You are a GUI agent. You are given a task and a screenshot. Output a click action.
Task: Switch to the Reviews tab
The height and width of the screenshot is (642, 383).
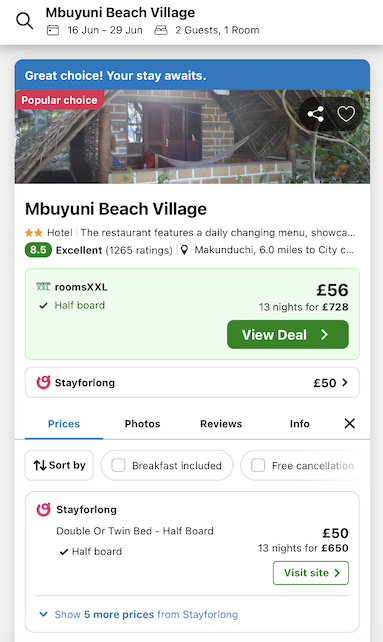(x=221, y=423)
